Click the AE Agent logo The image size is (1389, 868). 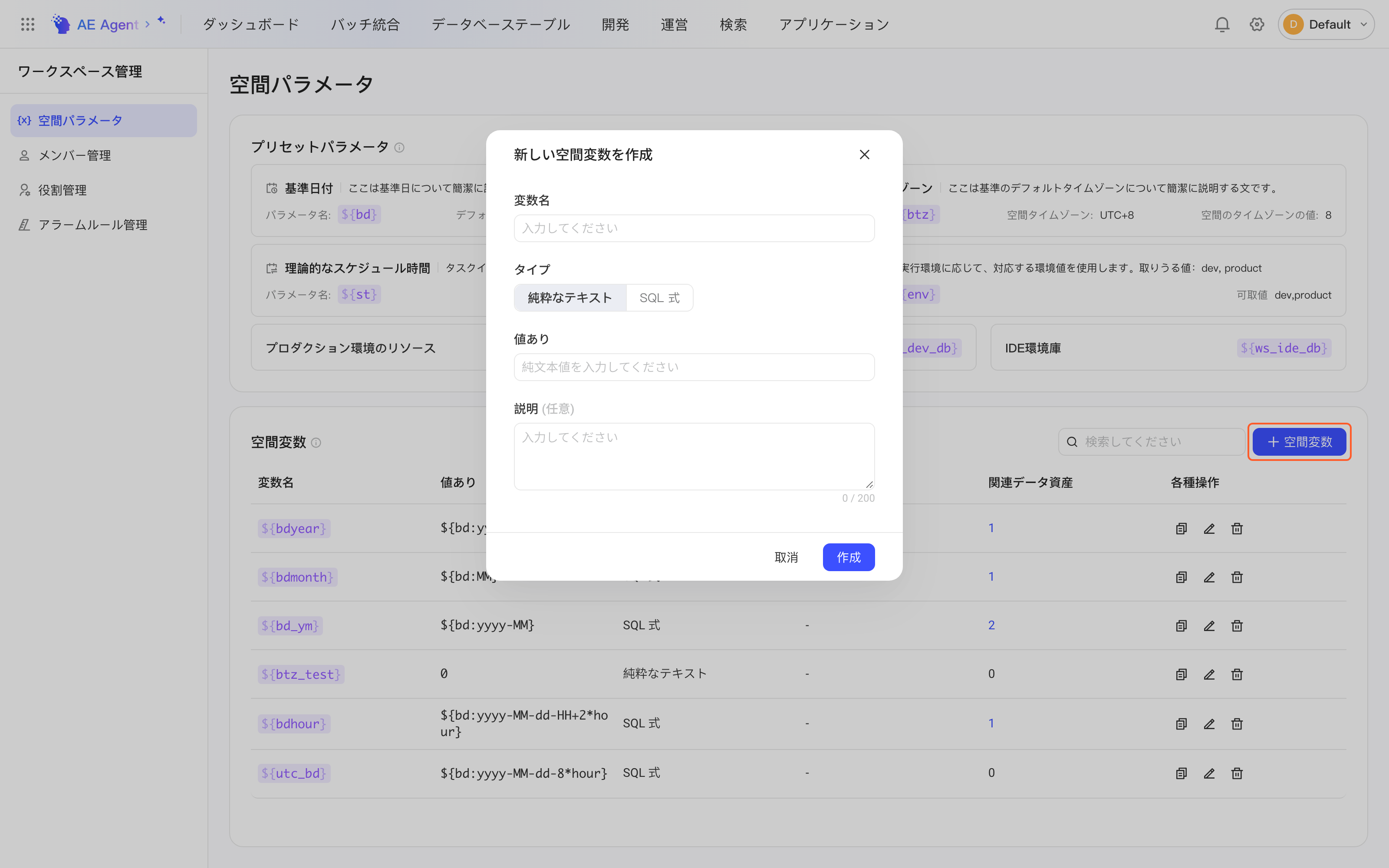point(95,24)
